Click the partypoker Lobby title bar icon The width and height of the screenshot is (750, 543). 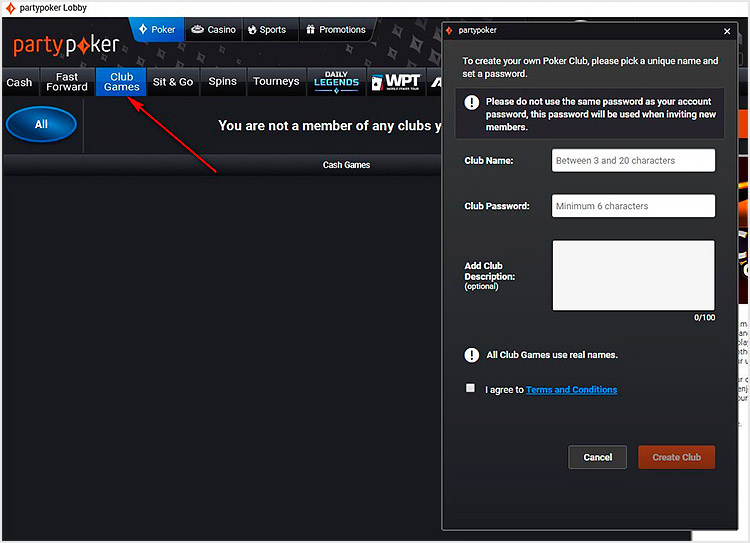point(10,8)
